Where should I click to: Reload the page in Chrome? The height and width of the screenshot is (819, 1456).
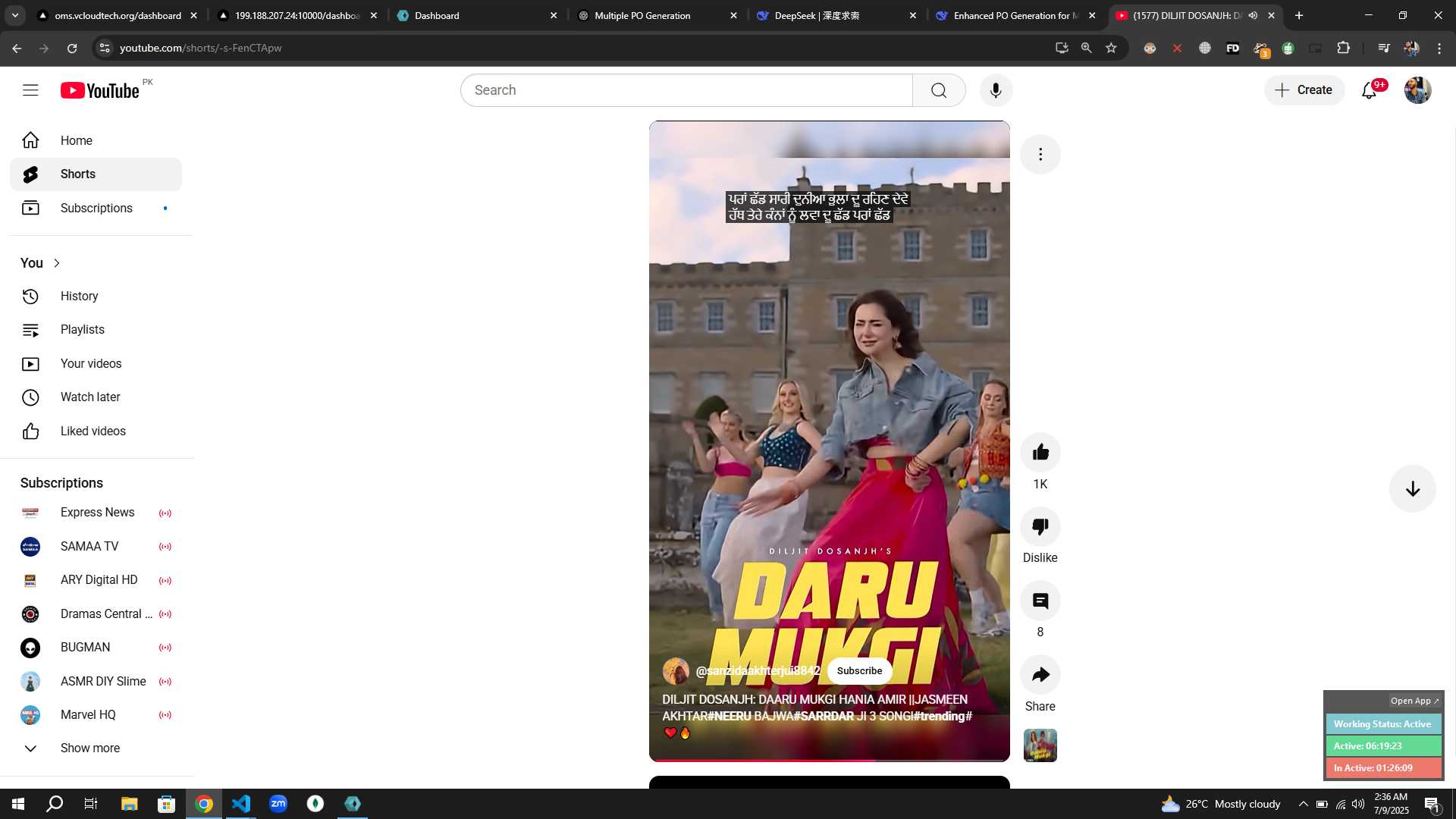[72, 49]
